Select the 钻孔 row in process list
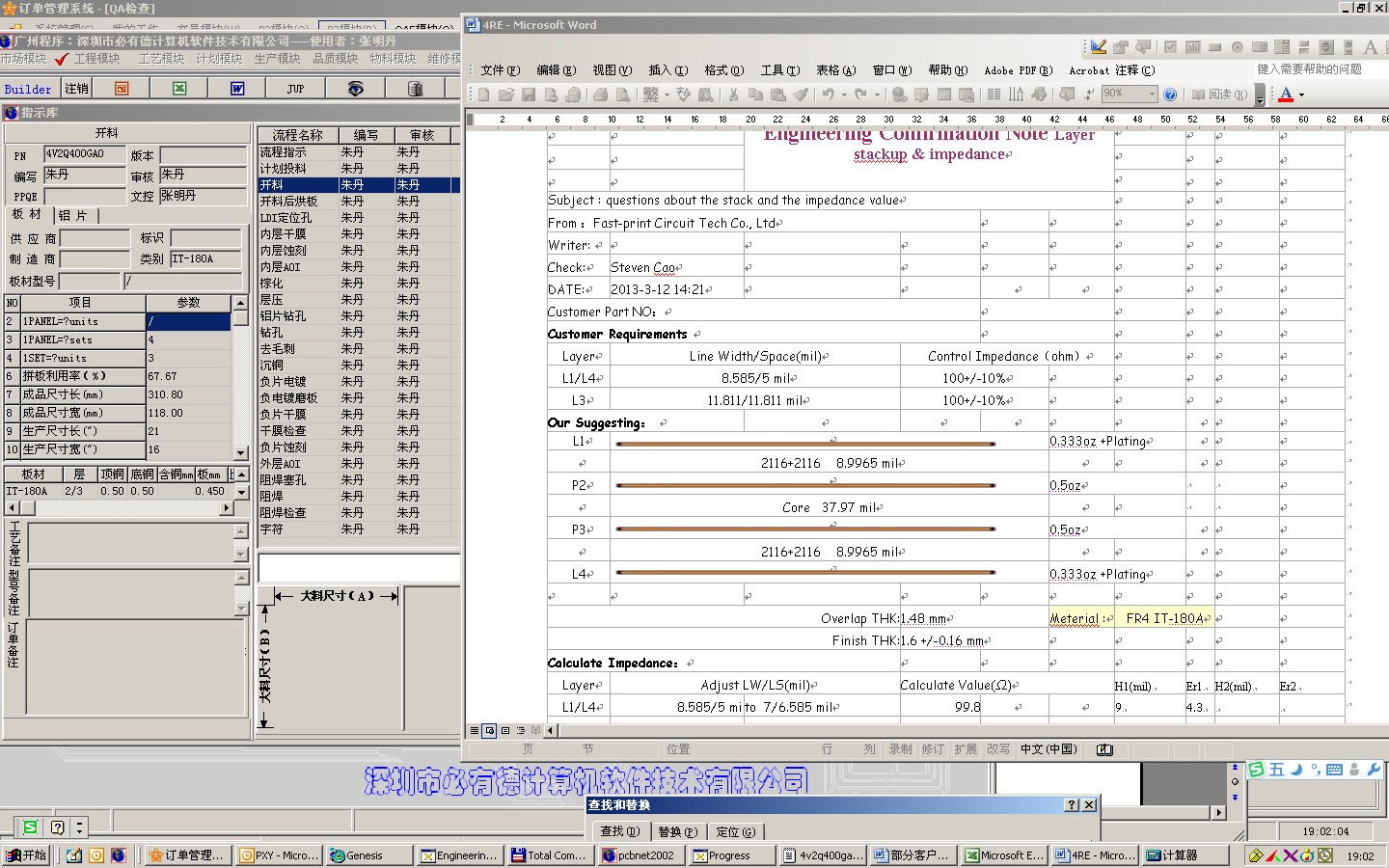Screen dimensions: 1389x868 click(x=359, y=332)
